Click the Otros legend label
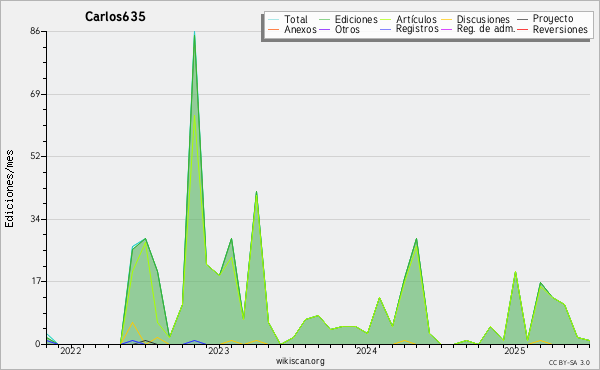The height and width of the screenshot is (370, 600). 347,29
